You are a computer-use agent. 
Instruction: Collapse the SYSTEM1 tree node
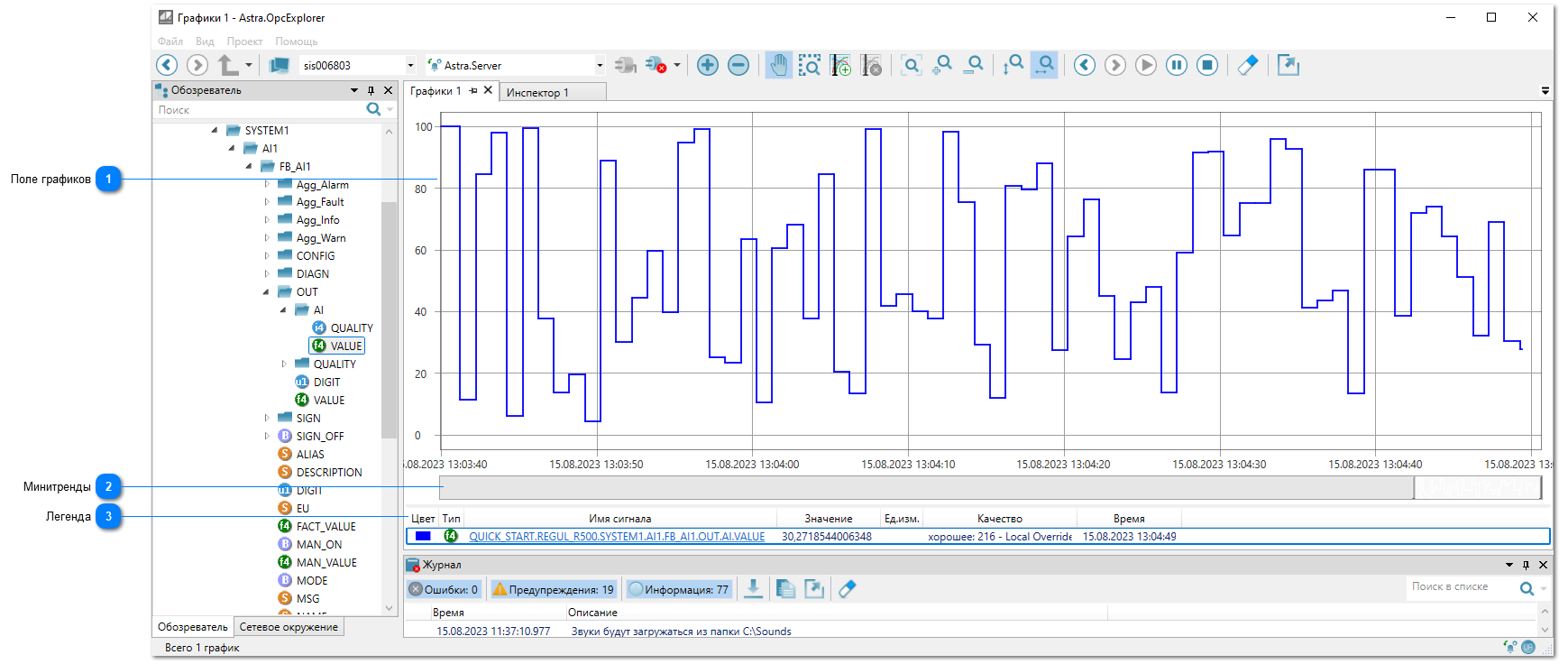pos(215,130)
